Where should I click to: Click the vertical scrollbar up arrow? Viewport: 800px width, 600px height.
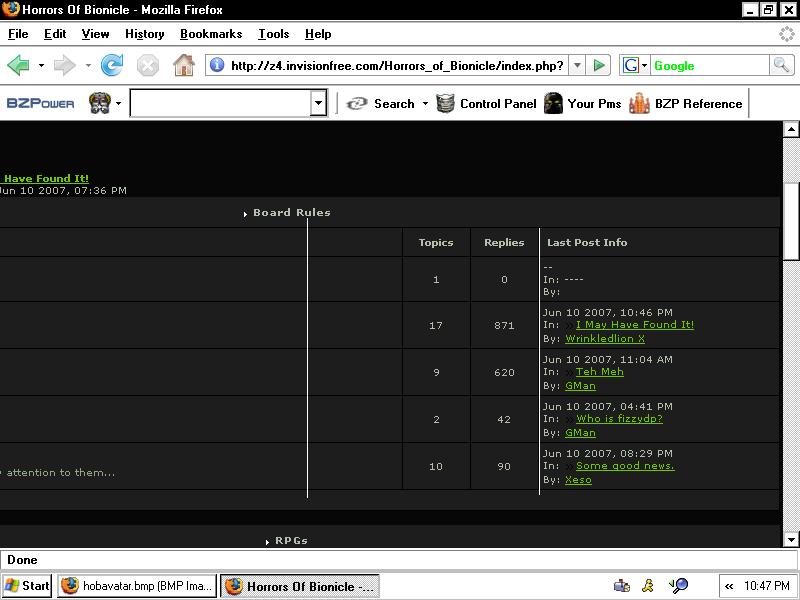(x=791, y=129)
